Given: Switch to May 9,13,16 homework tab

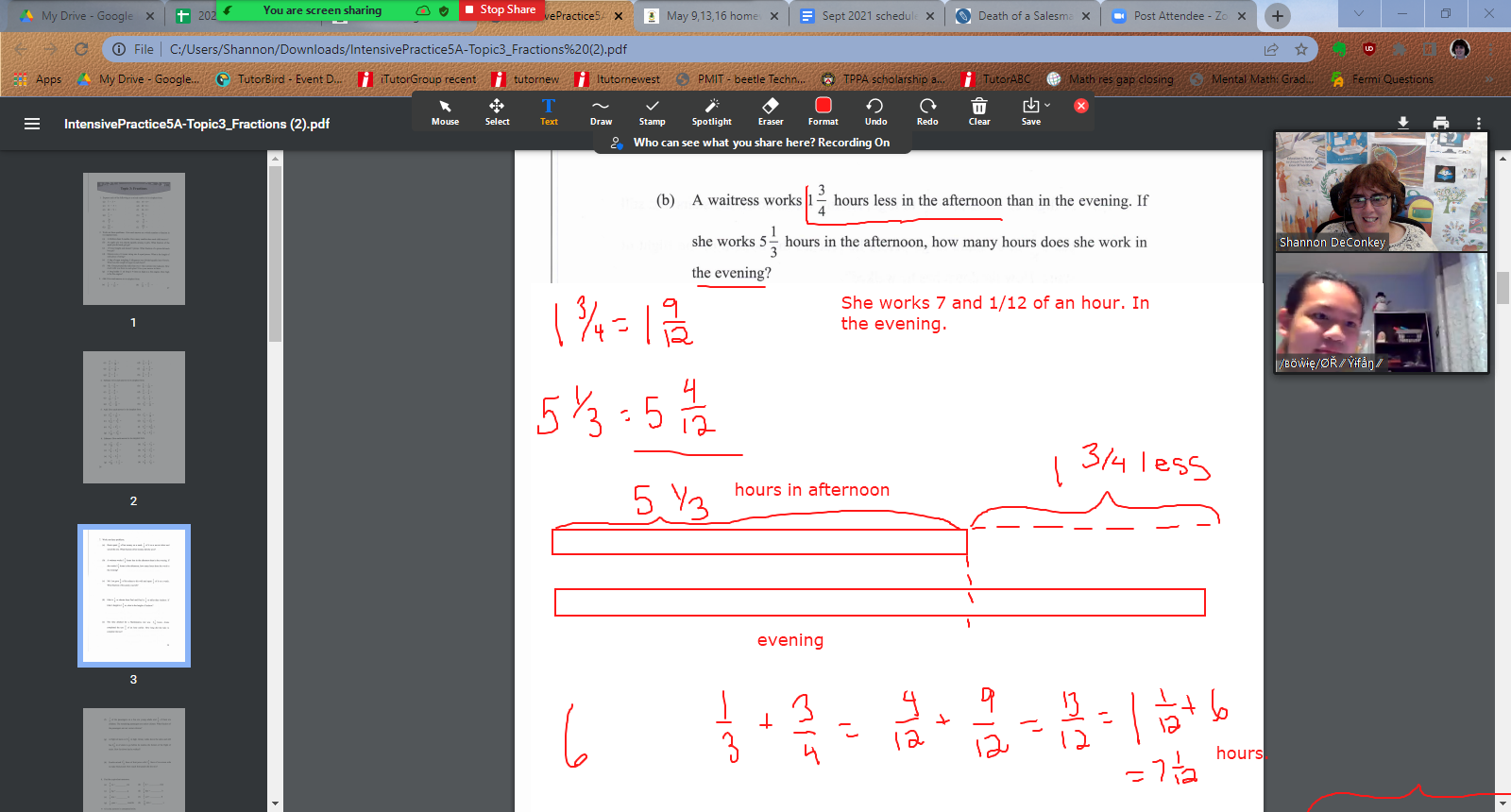Looking at the screenshot, I should [711, 16].
